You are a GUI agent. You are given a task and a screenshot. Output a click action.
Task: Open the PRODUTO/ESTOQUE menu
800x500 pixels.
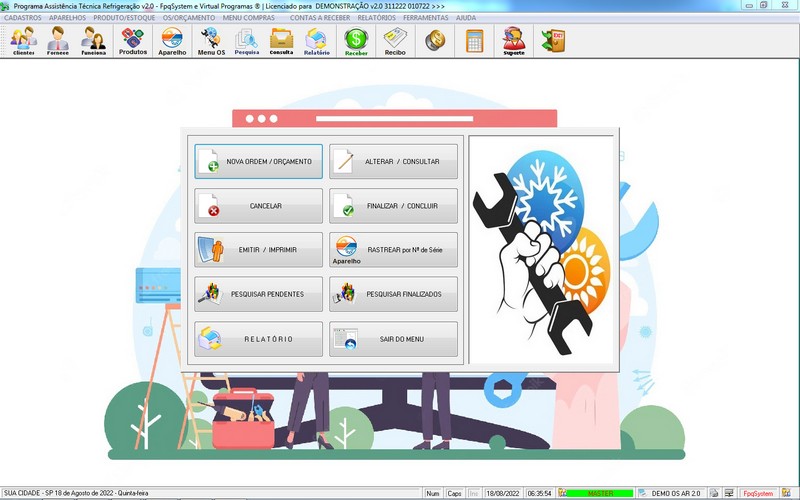click(x=124, y=18)
